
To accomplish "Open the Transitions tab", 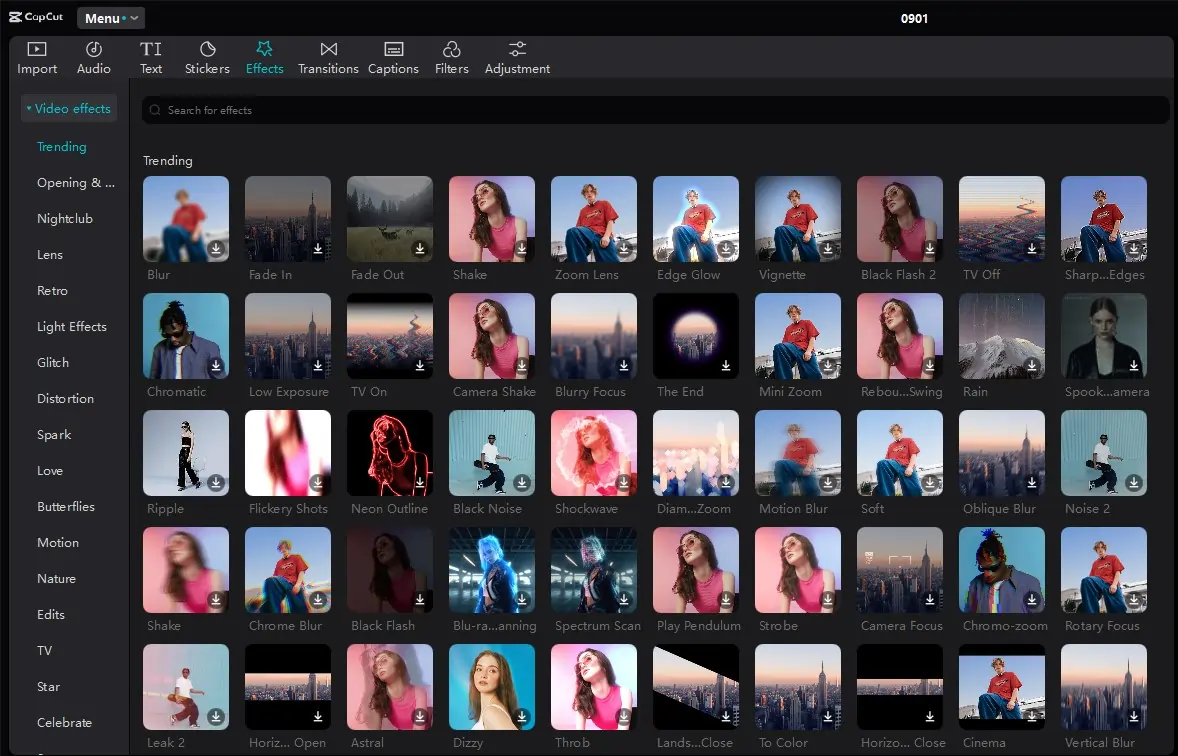I will (328, 58).
